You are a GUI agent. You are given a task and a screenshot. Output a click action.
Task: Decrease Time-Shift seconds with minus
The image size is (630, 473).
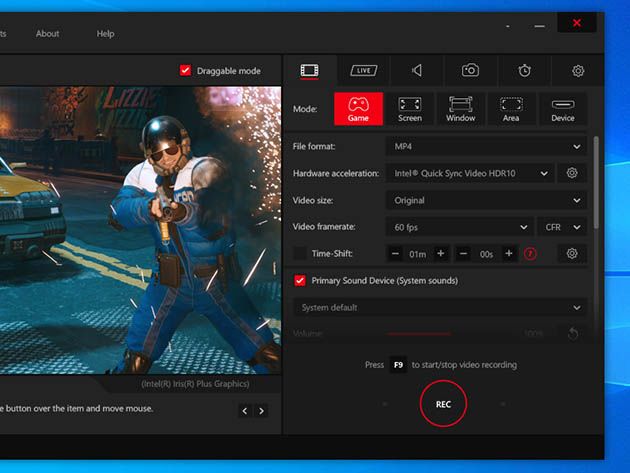(463, 254)
